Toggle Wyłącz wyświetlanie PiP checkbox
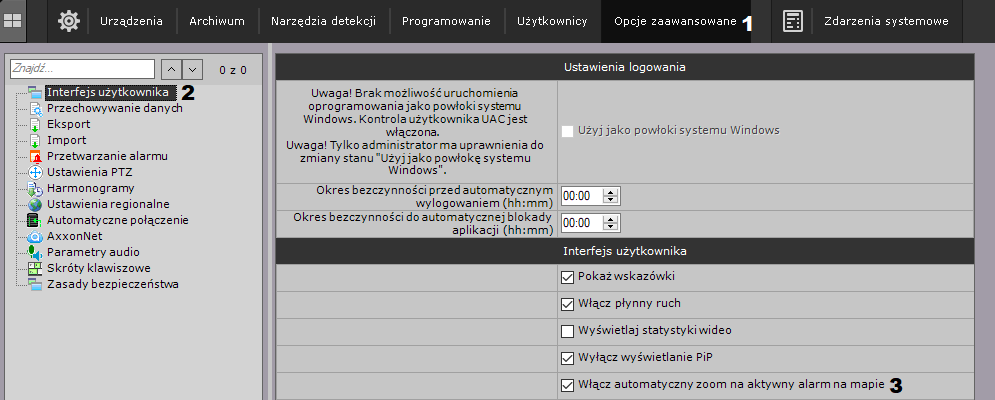This screenshot has height=400, width=995. click(568, 357)
